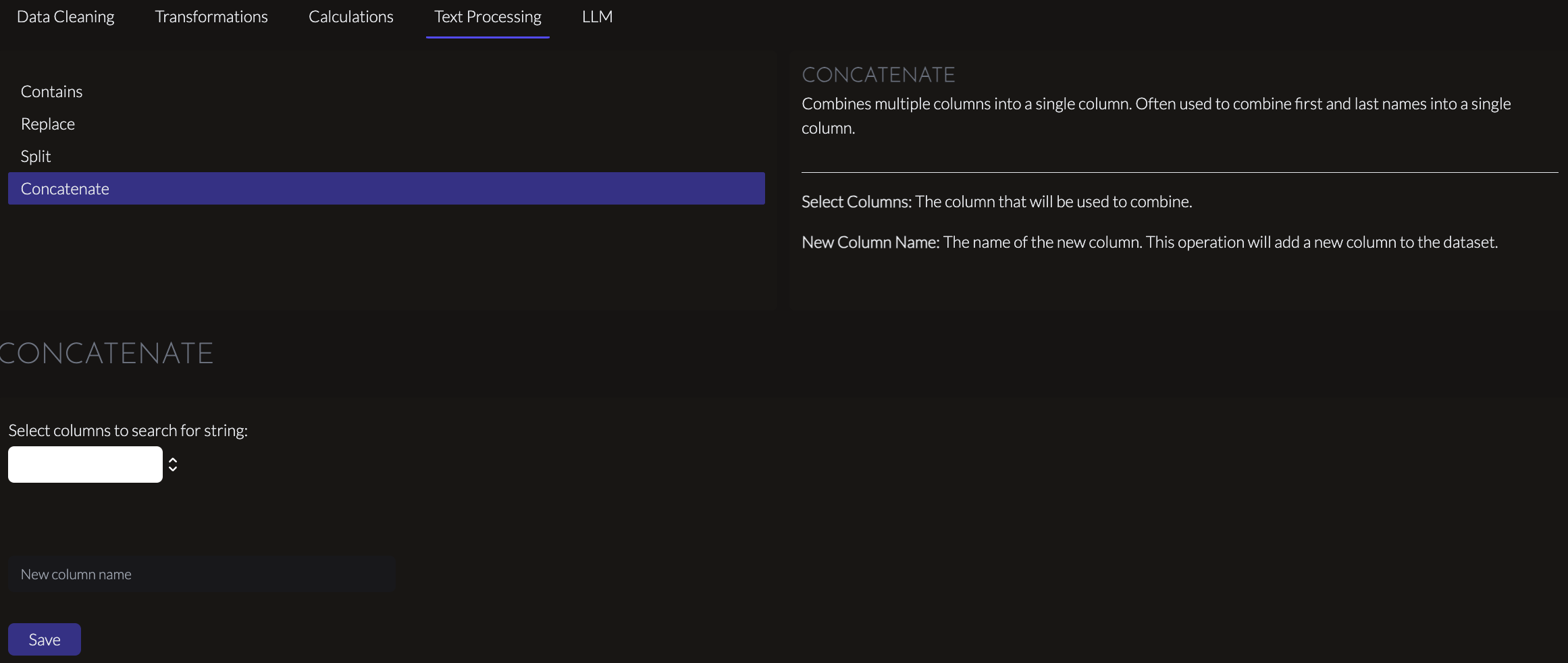Click the large CONCATENATE form heading
1568x663 pixels.
[x=107, y=353]
